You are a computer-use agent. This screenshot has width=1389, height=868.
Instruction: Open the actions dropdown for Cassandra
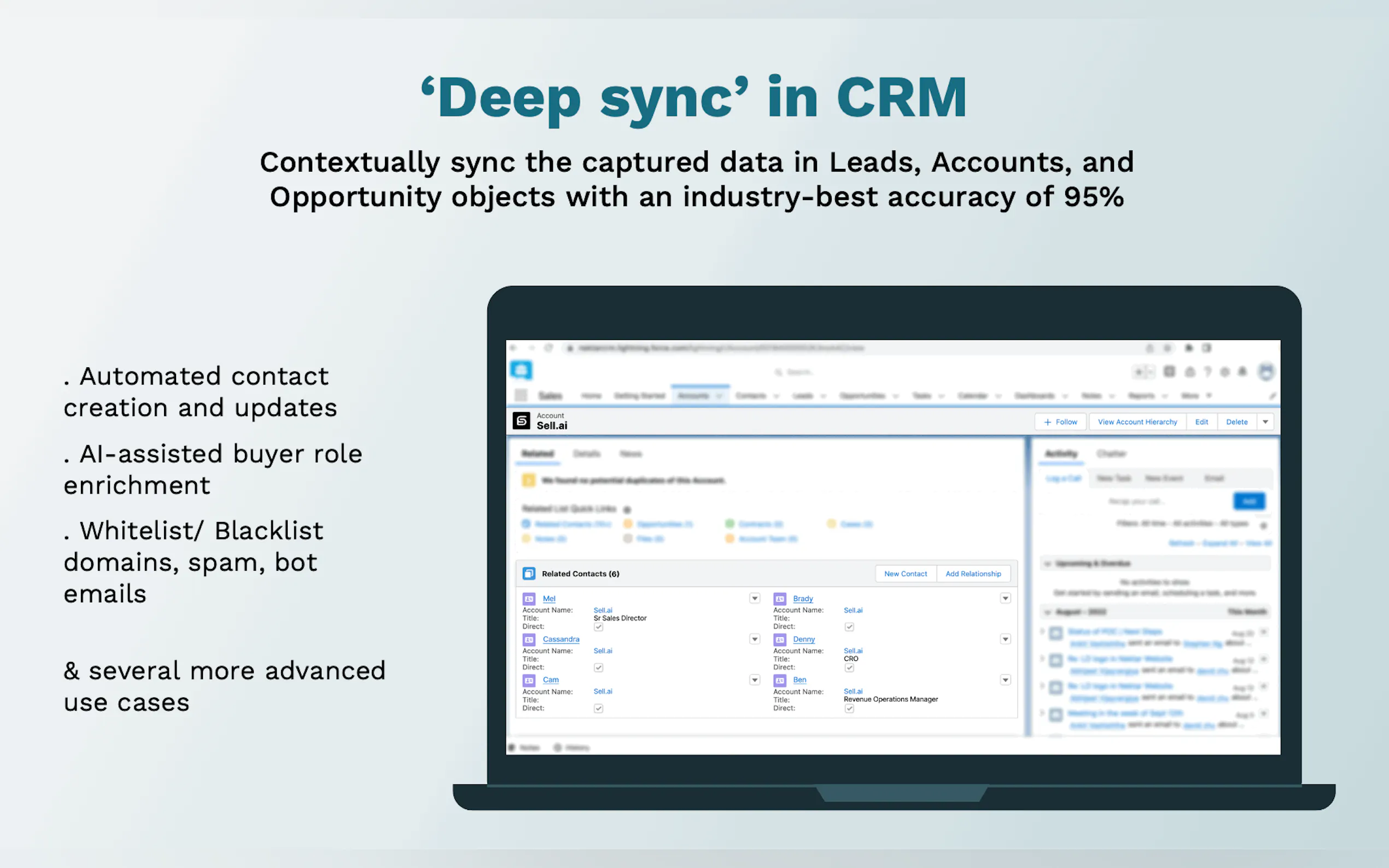(755, 639)
